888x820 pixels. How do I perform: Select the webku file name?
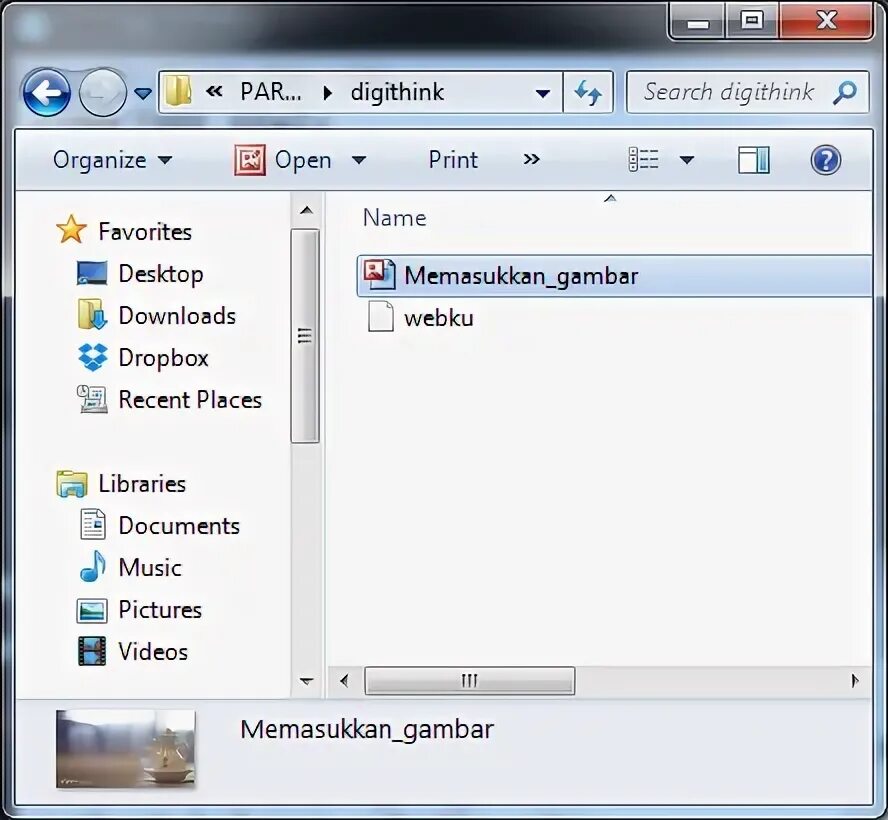439,318
